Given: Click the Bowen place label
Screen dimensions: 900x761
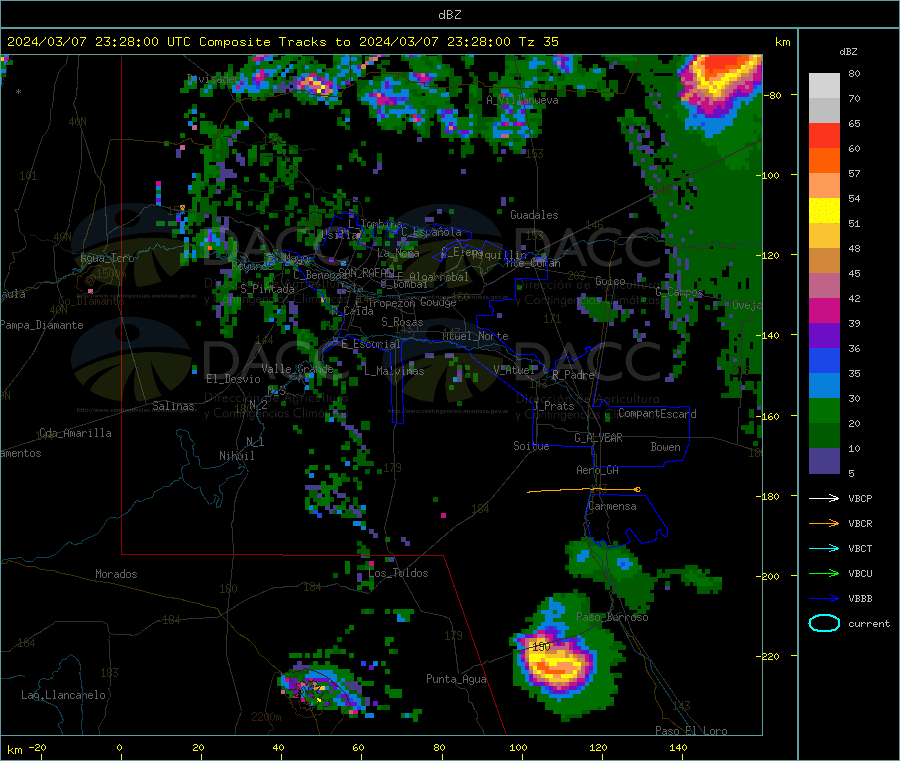Looking at the screenshot, I should coord(665,447).
